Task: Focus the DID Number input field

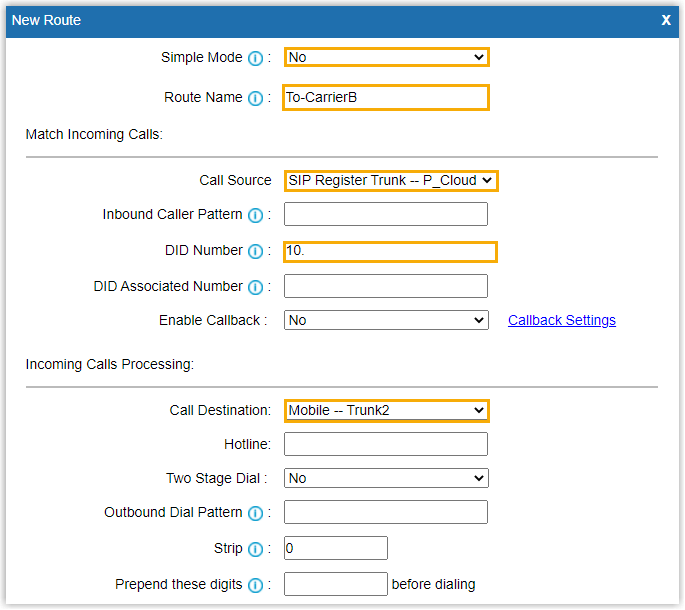Action: coord(390,251)
